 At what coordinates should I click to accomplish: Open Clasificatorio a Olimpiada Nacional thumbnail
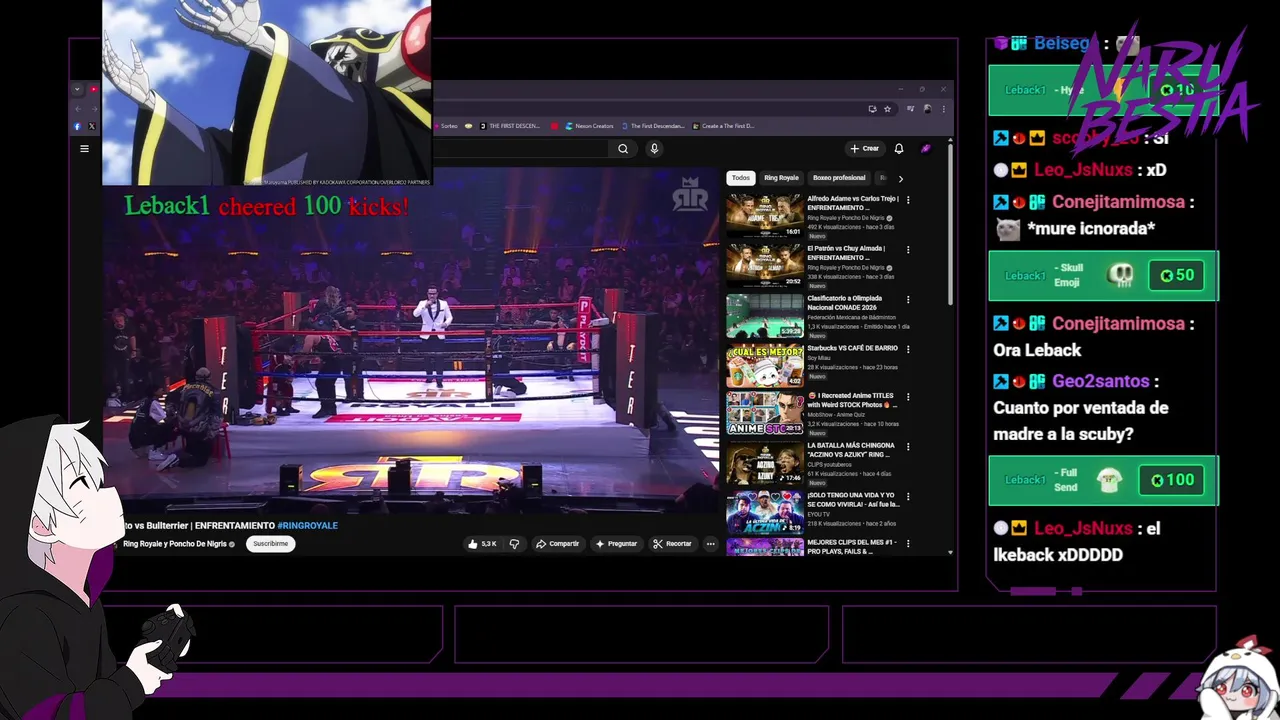tap(765, 314)
